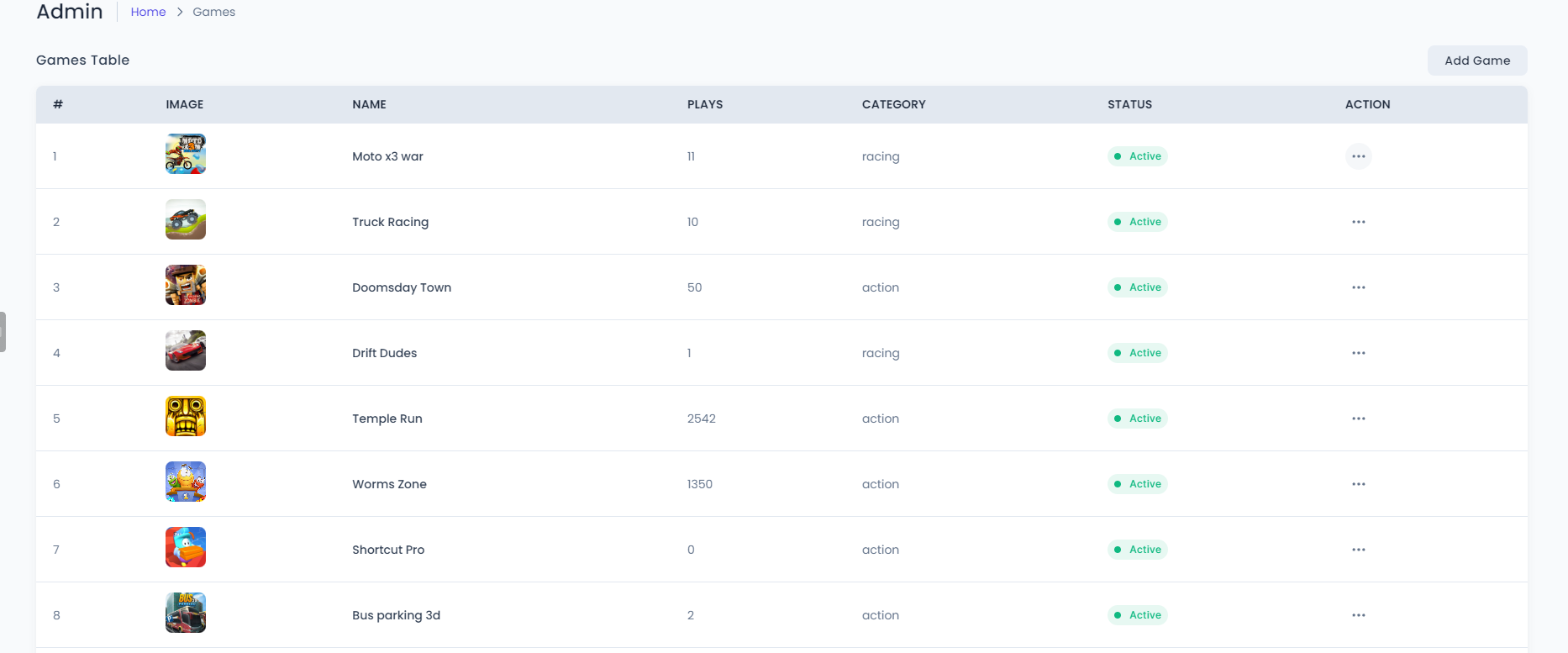Open Temple Run action options
Screen dimensions: 1568x653
tap(1358, 419)
